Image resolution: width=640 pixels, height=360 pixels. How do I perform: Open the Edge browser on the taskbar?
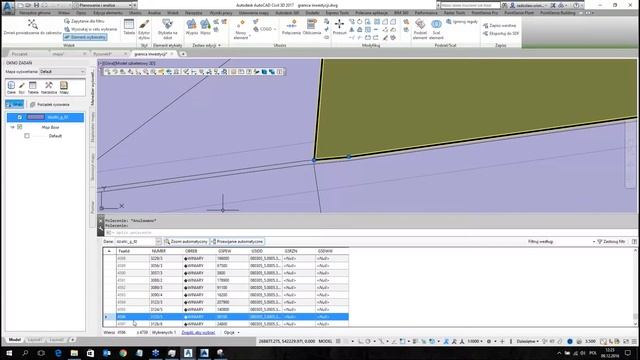tap(58, 353)
